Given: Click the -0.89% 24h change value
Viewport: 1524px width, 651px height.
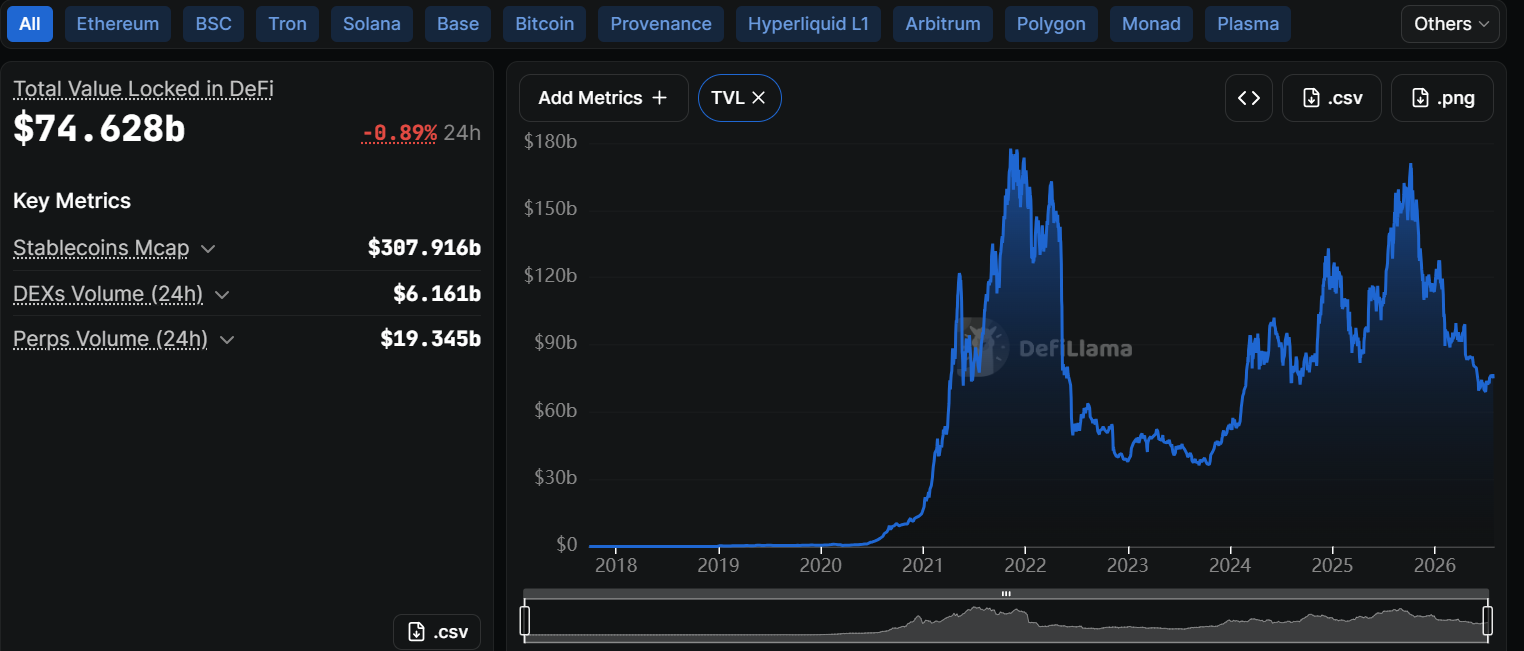Looking at the screenshot, I should pyautogui.click(x=399, y=133).
